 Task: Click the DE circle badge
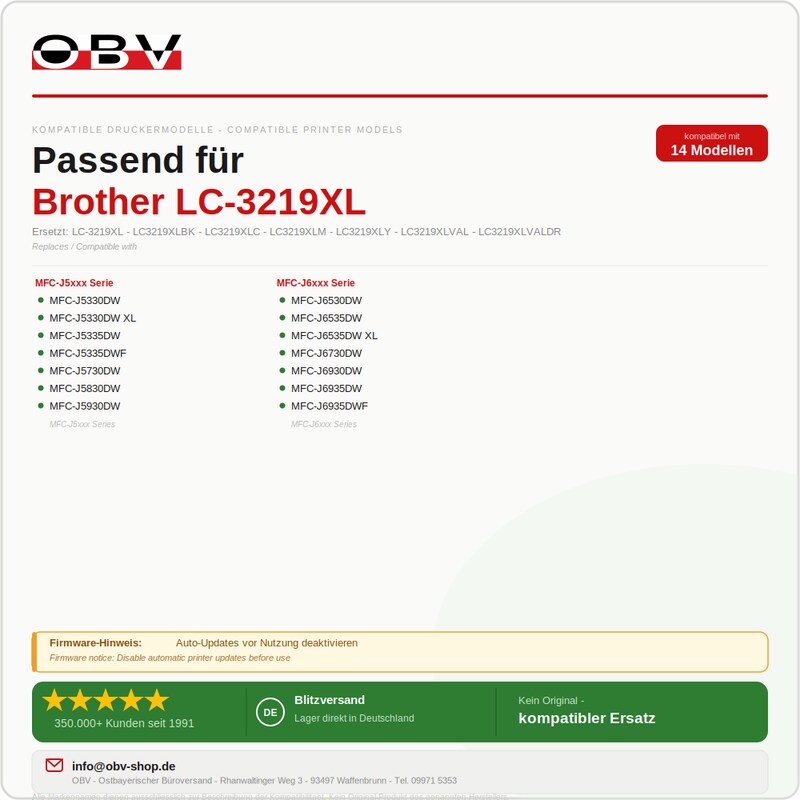tap(270, 712)
